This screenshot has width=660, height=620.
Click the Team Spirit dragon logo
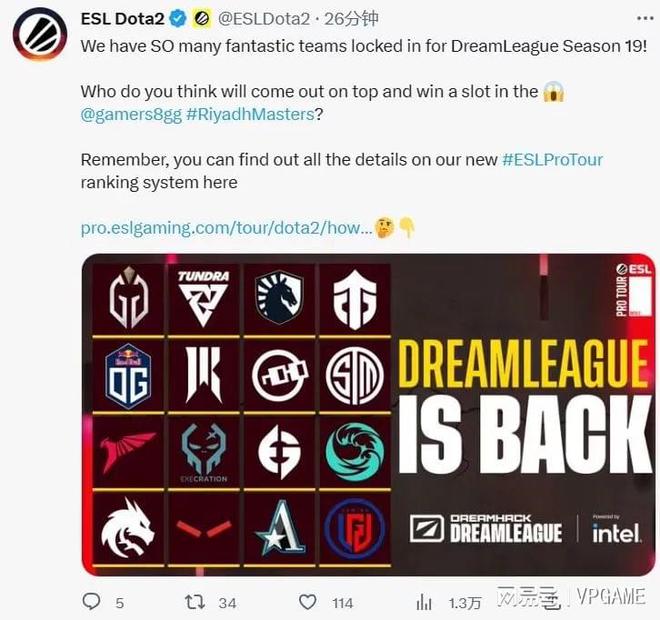point(128,528)
